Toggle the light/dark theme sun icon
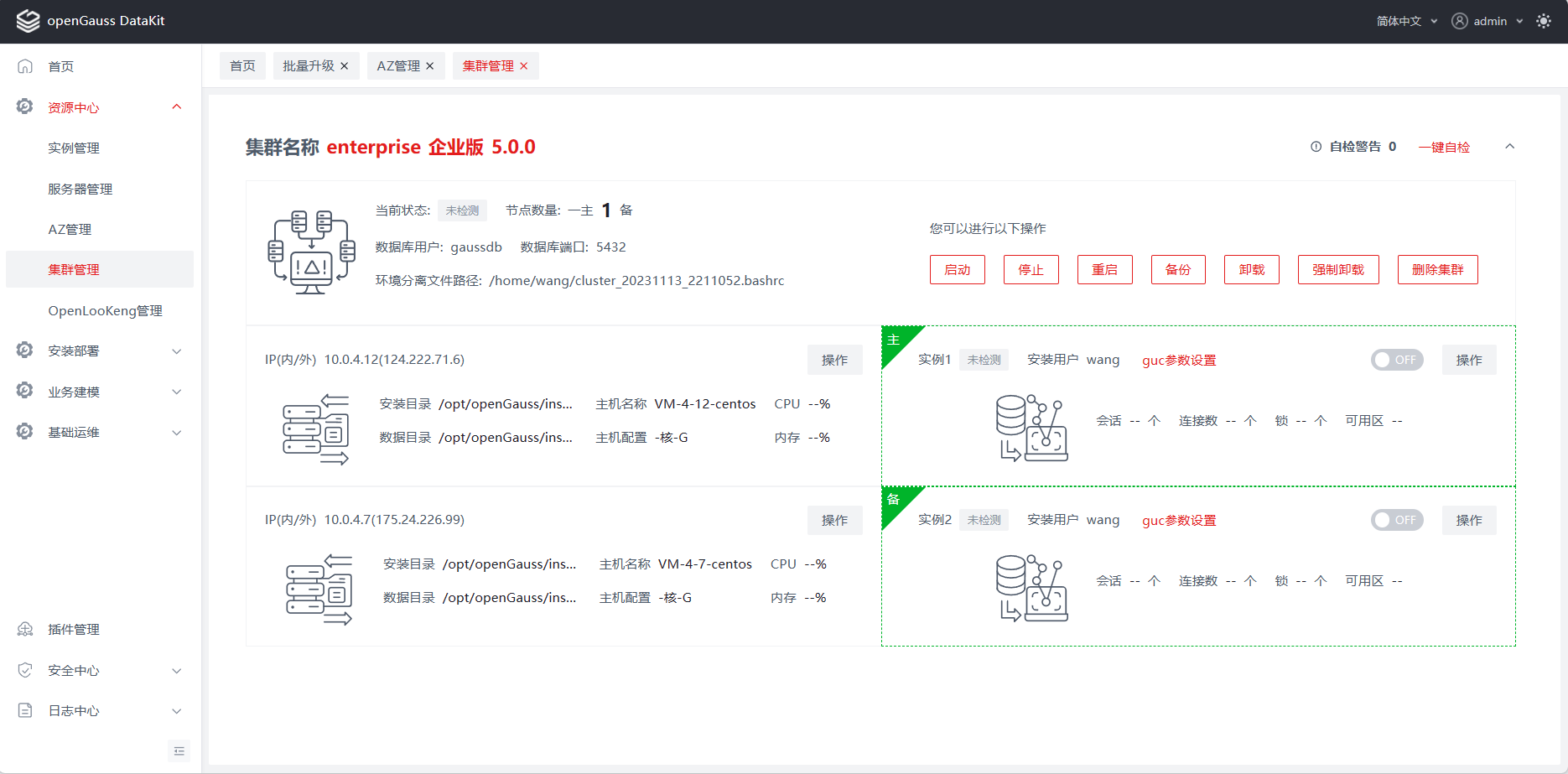The image size is (1568, 774). pyautogui.click(x=1543, y=21)
